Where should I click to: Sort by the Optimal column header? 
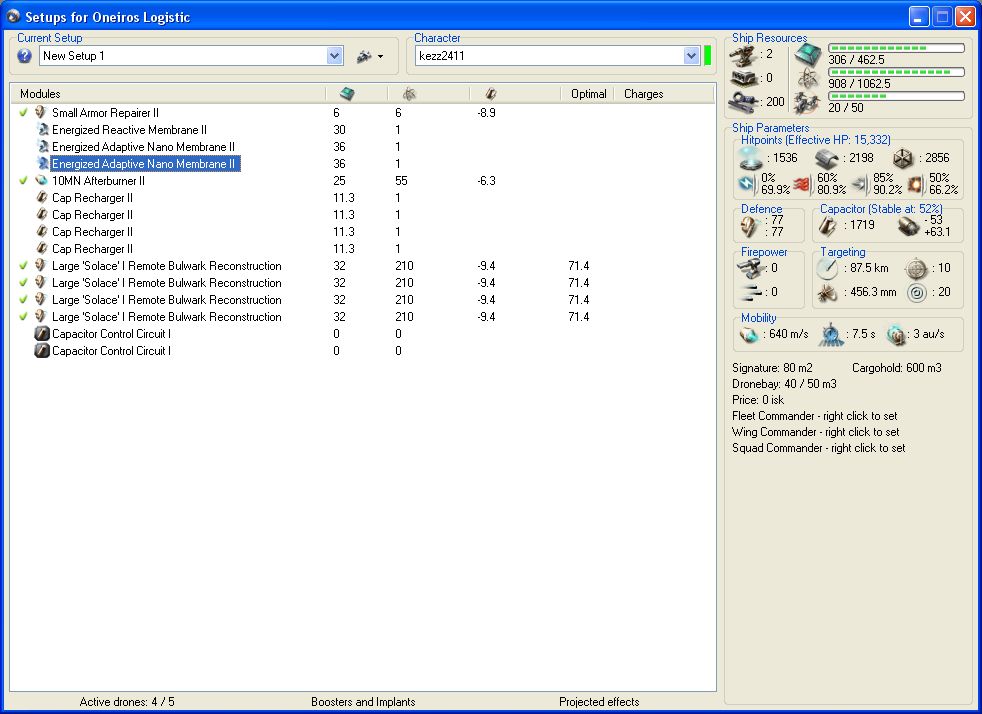click(588, 94)
